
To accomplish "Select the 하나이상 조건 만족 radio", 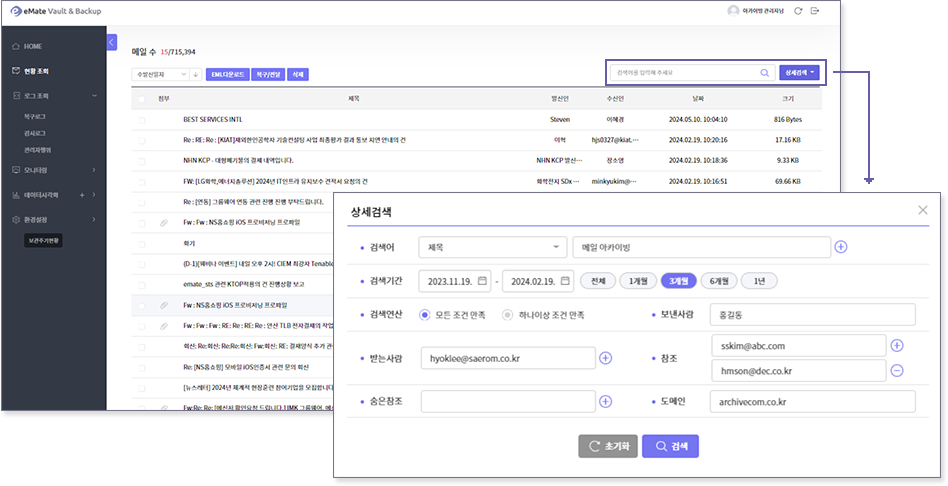I will pyautogui.click(x=508, y=315).
